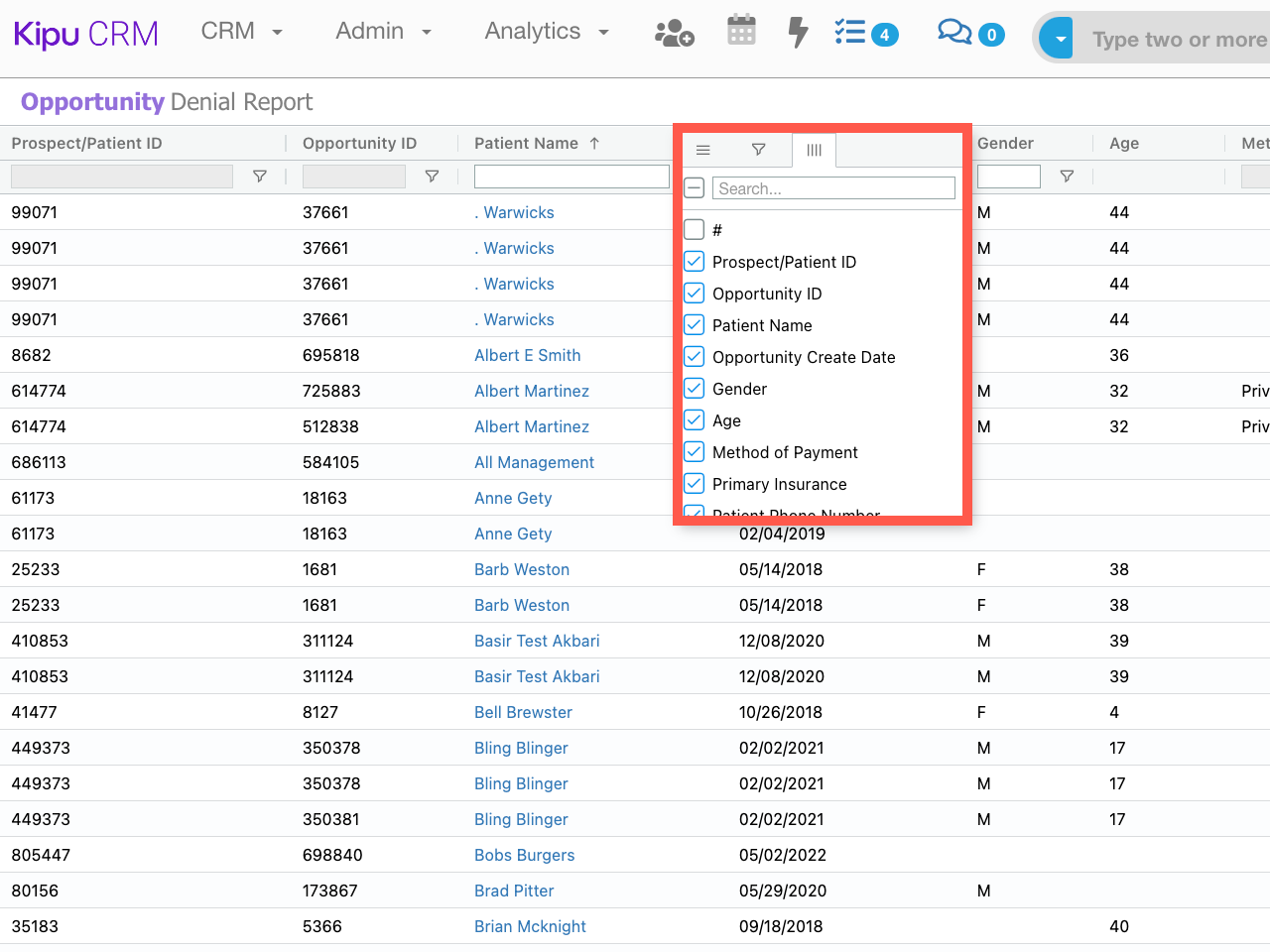1270x952 pixels.
Task: Click filter icon for Prospect/Patient ID column
Action: pos(260,177)
